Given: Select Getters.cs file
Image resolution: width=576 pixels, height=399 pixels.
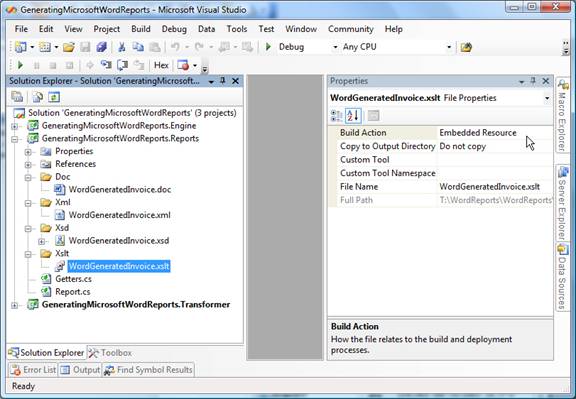Looking at the screenshot, I should [x=73, y=279].
